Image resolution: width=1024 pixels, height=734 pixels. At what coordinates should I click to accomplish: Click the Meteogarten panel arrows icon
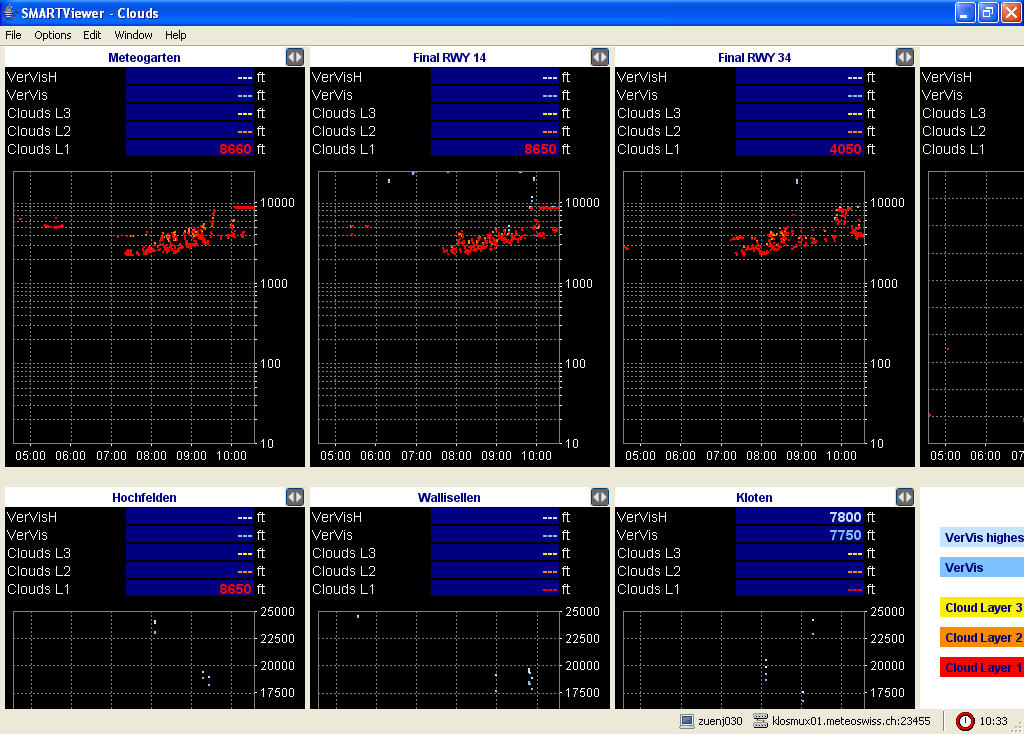[x=294, y=57]
